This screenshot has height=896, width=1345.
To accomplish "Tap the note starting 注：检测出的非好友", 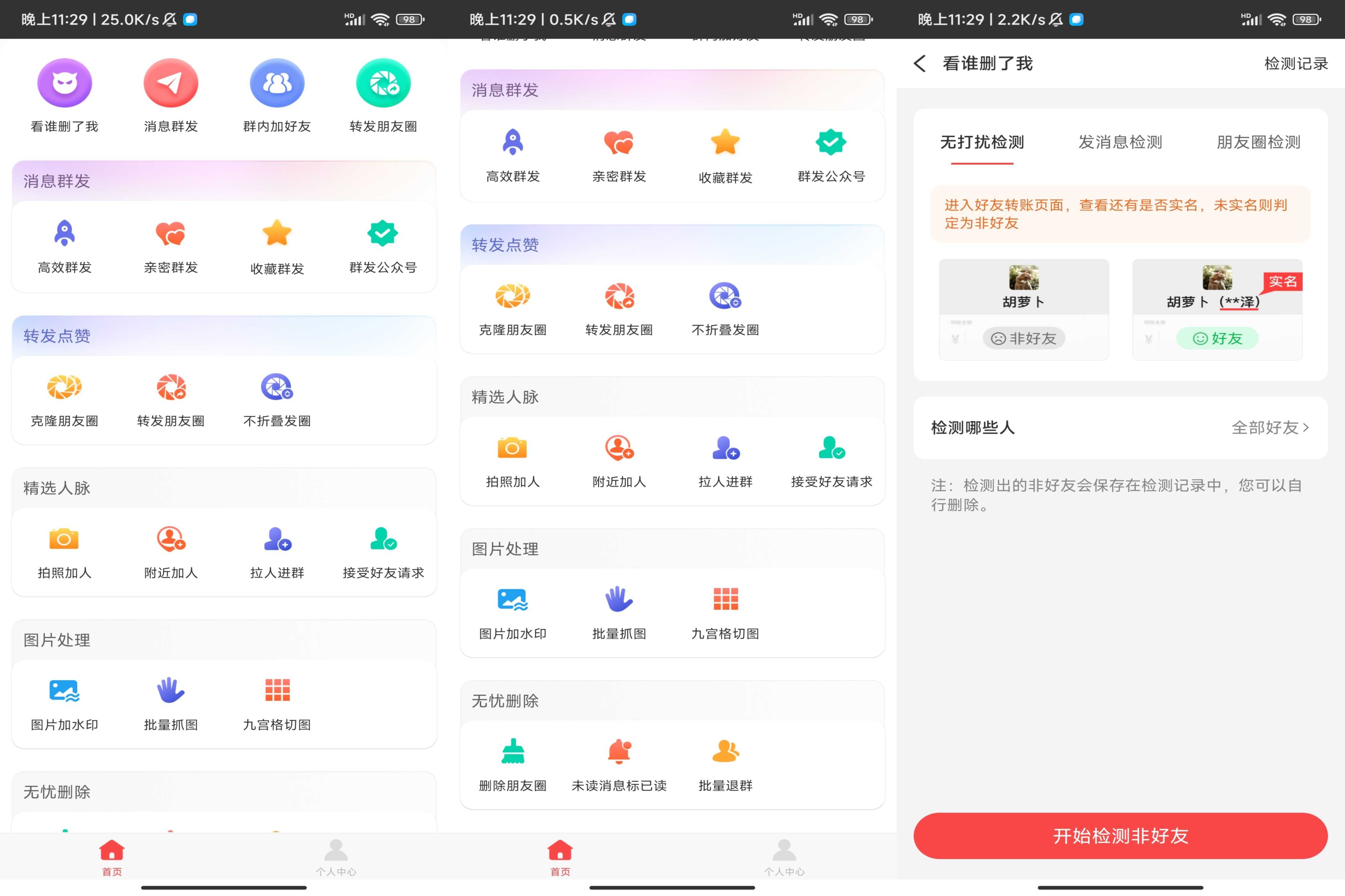I will tap(1117, 495).
